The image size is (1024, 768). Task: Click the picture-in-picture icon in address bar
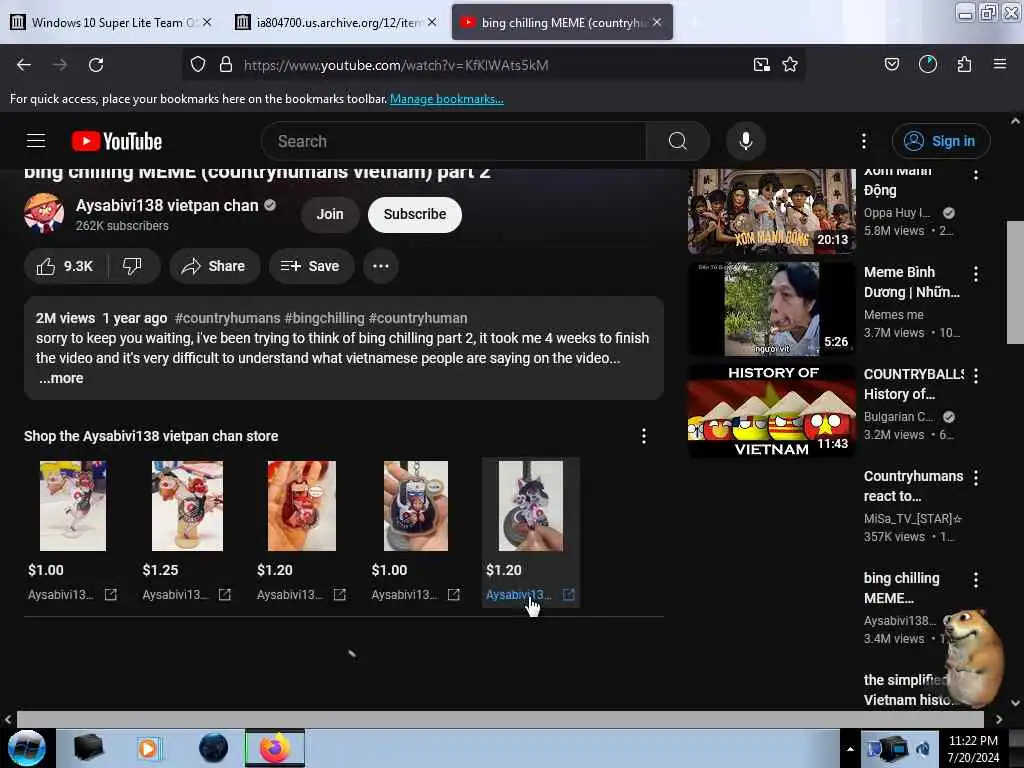pos(761,65)
